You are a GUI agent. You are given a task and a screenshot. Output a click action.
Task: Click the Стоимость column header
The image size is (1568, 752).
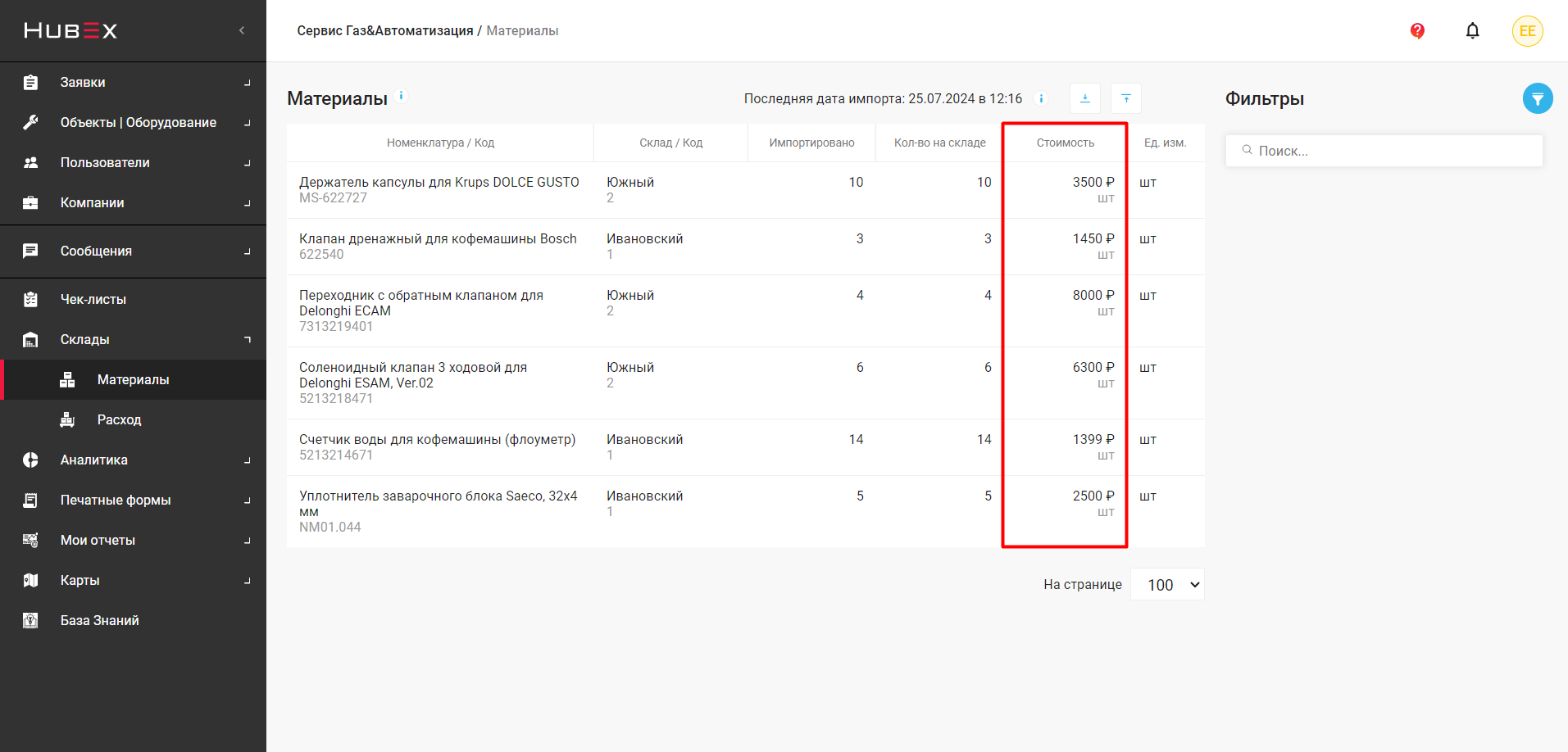pos(1065,143)
